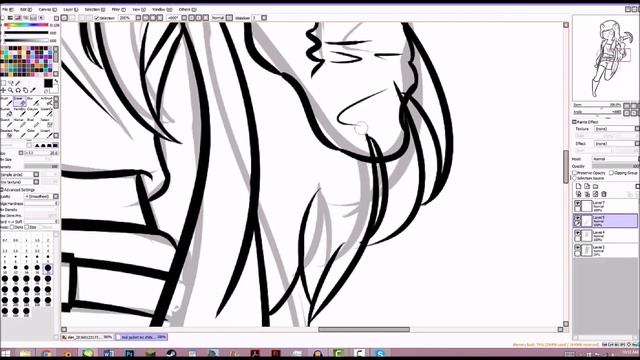The image size is (640, 360).
Task: Show the swatches panel toggle
Action: tap(33, 18)
